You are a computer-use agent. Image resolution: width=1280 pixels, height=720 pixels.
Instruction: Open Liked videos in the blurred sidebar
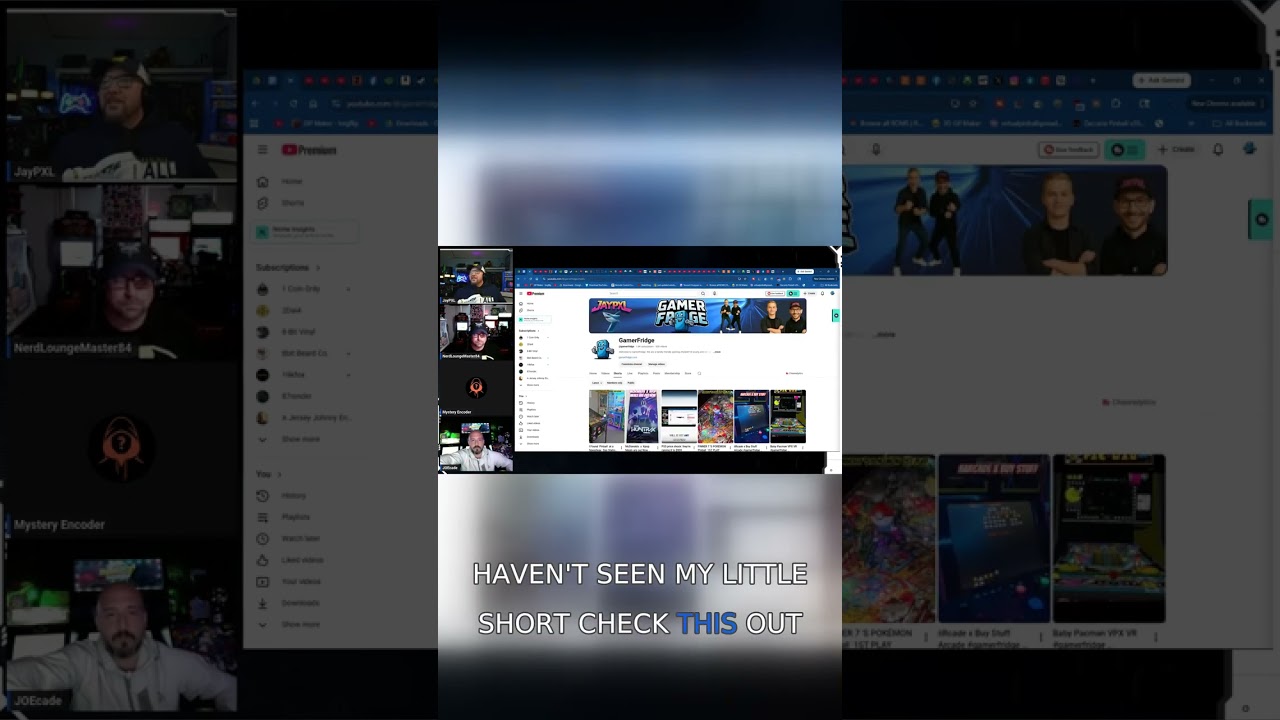[301, 560]
